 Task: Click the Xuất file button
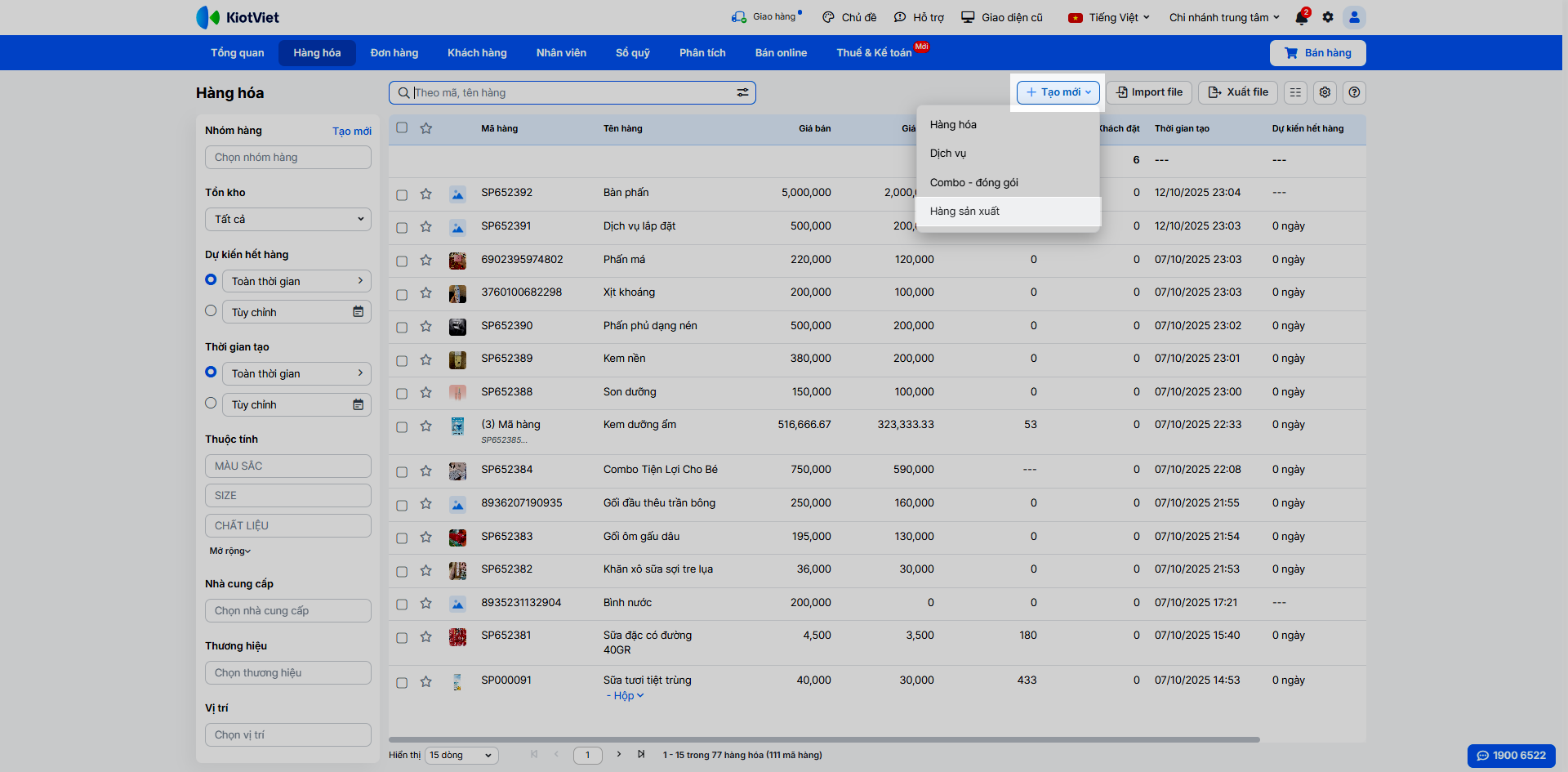tap(1238, 92)
